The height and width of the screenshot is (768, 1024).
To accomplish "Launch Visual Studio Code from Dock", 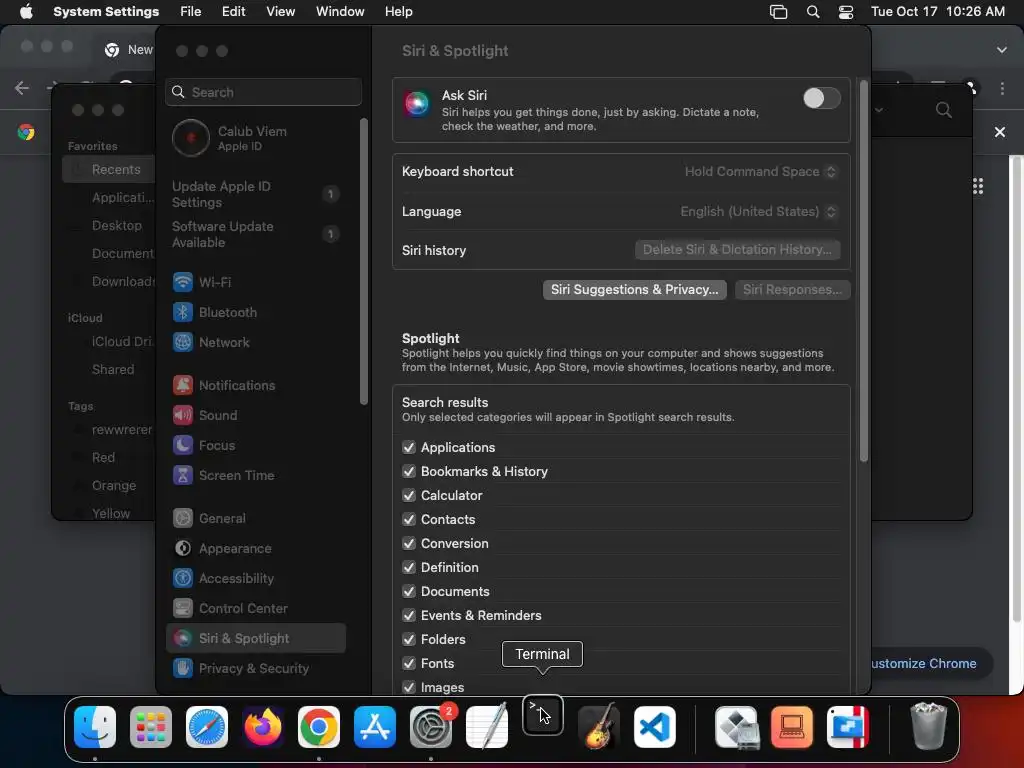I will [x=654, y=727].
